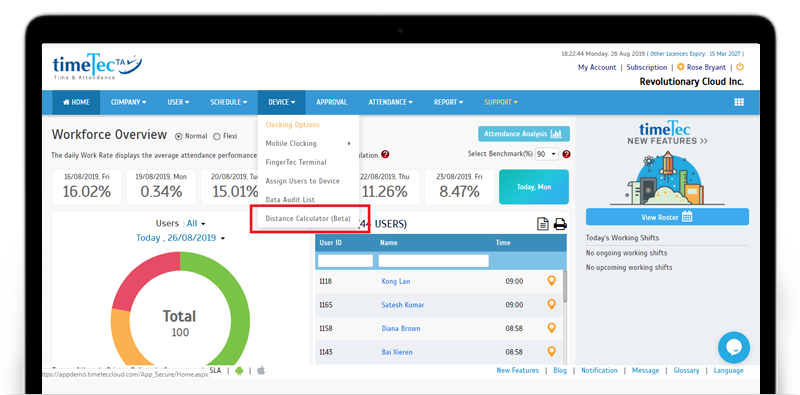View location pin for Kong Lan
Viewport: 800px width, 395px height.
coord(551,281)
